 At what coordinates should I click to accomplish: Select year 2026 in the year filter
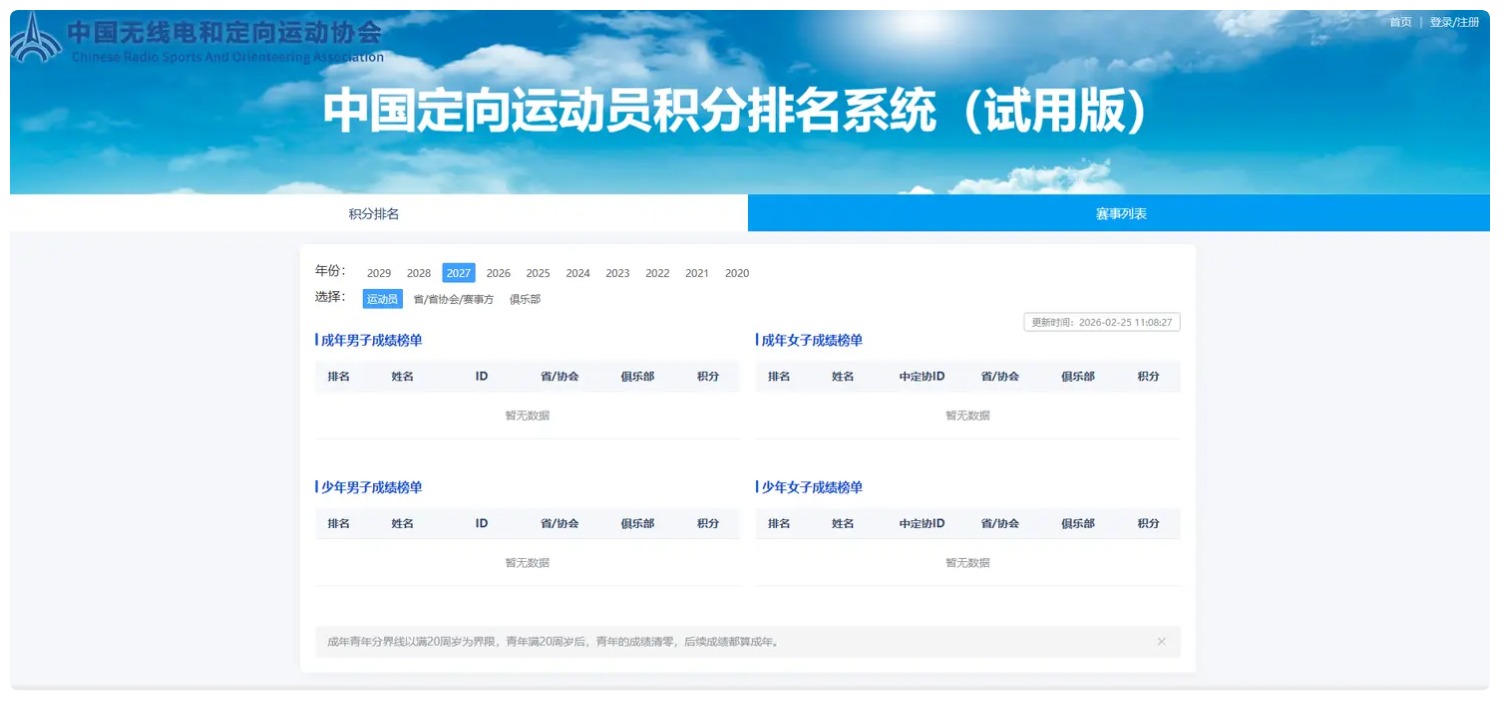point(498,272)
